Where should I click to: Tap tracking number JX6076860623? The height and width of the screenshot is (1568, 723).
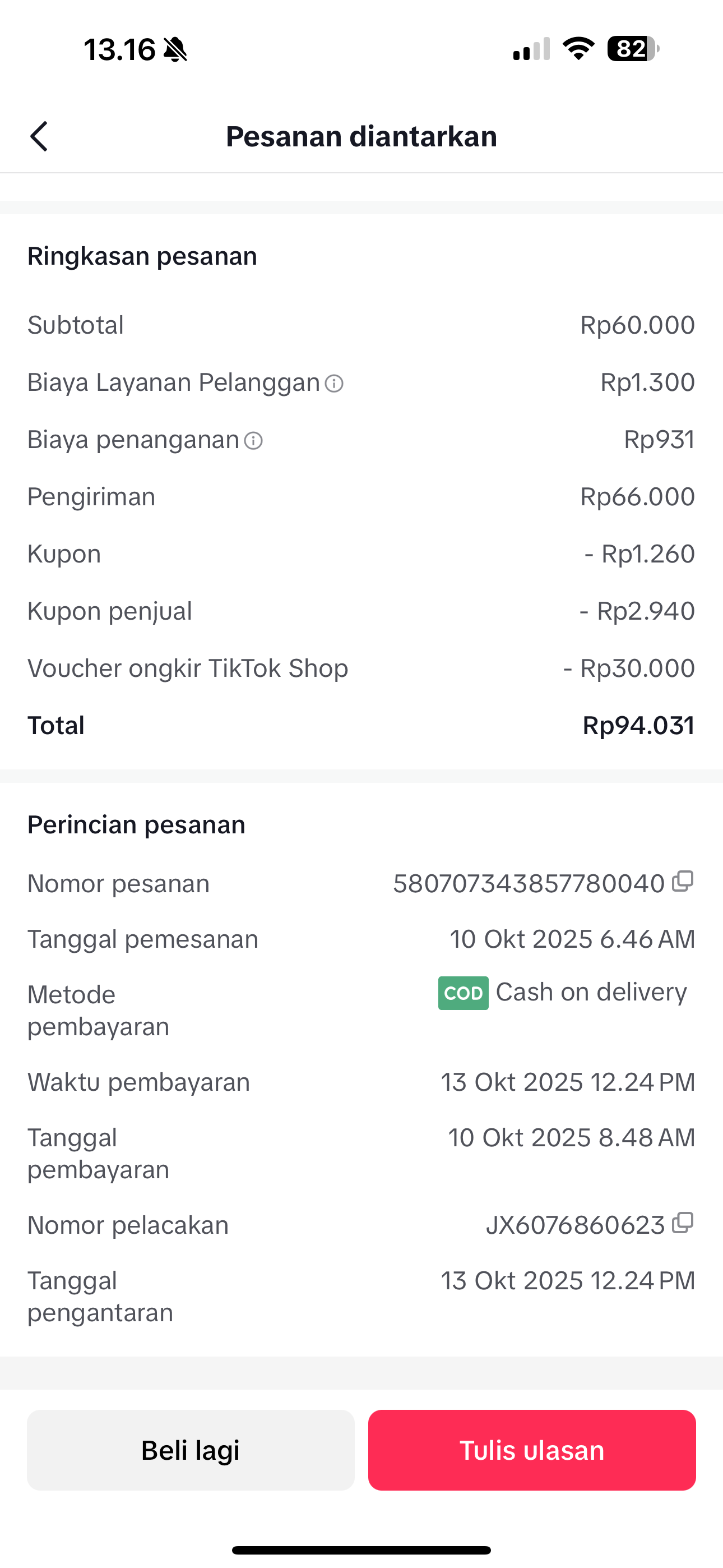tap(574, 1225)
